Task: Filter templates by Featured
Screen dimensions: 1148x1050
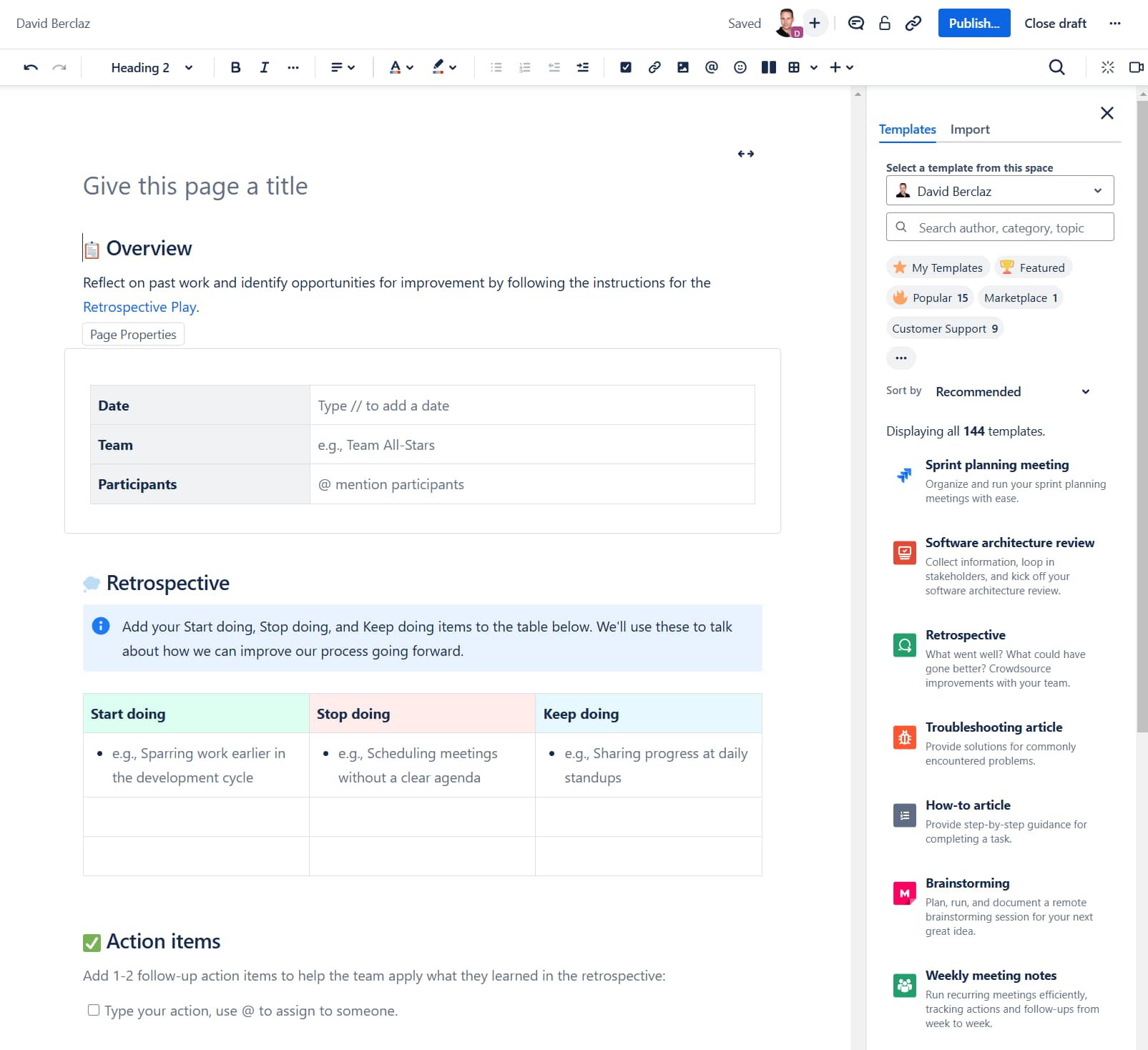Action: tap(1033, 267)
